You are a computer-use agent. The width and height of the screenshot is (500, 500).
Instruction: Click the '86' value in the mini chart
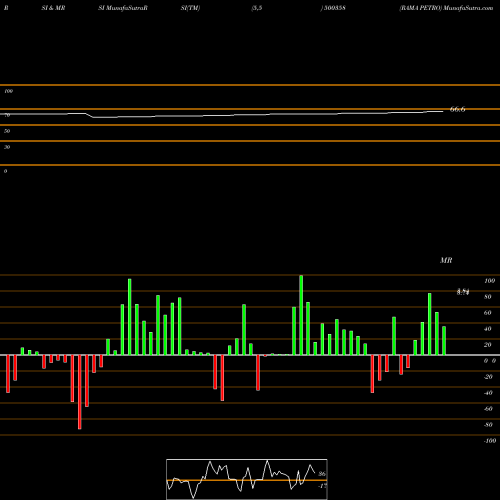(x=322, y=474)
